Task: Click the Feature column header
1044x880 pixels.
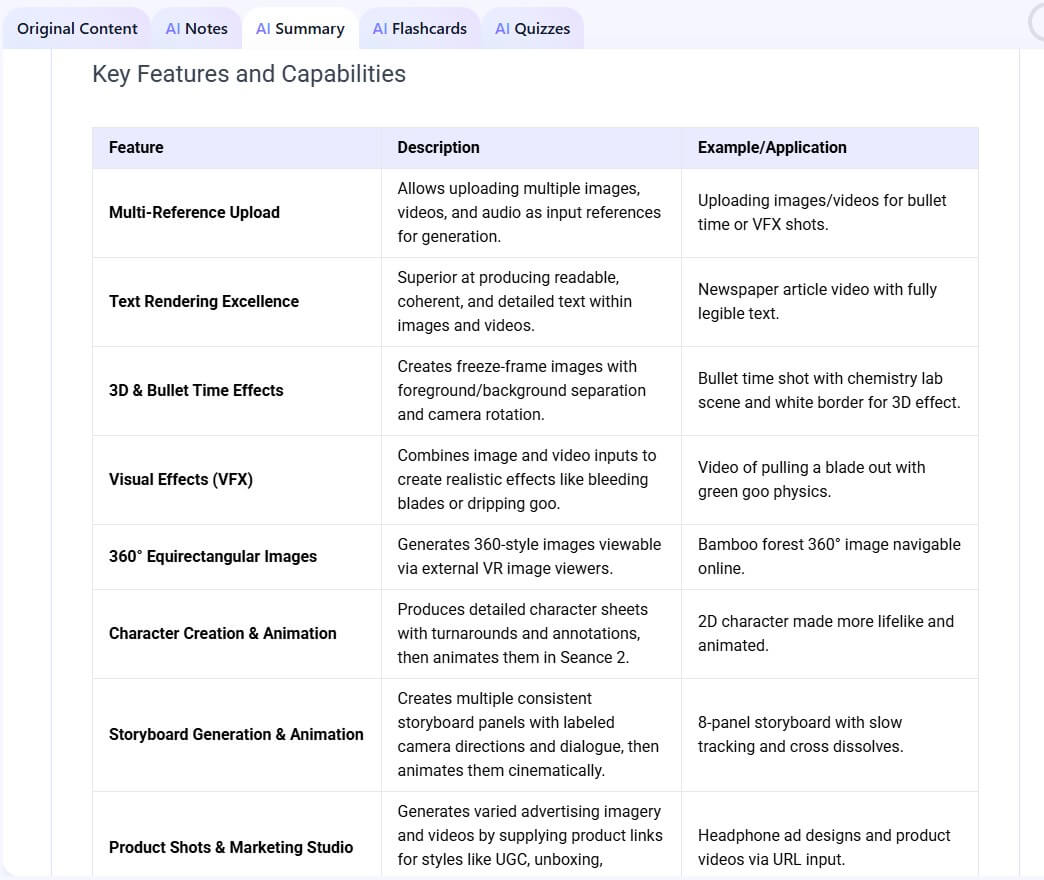Action: point(136,147)
